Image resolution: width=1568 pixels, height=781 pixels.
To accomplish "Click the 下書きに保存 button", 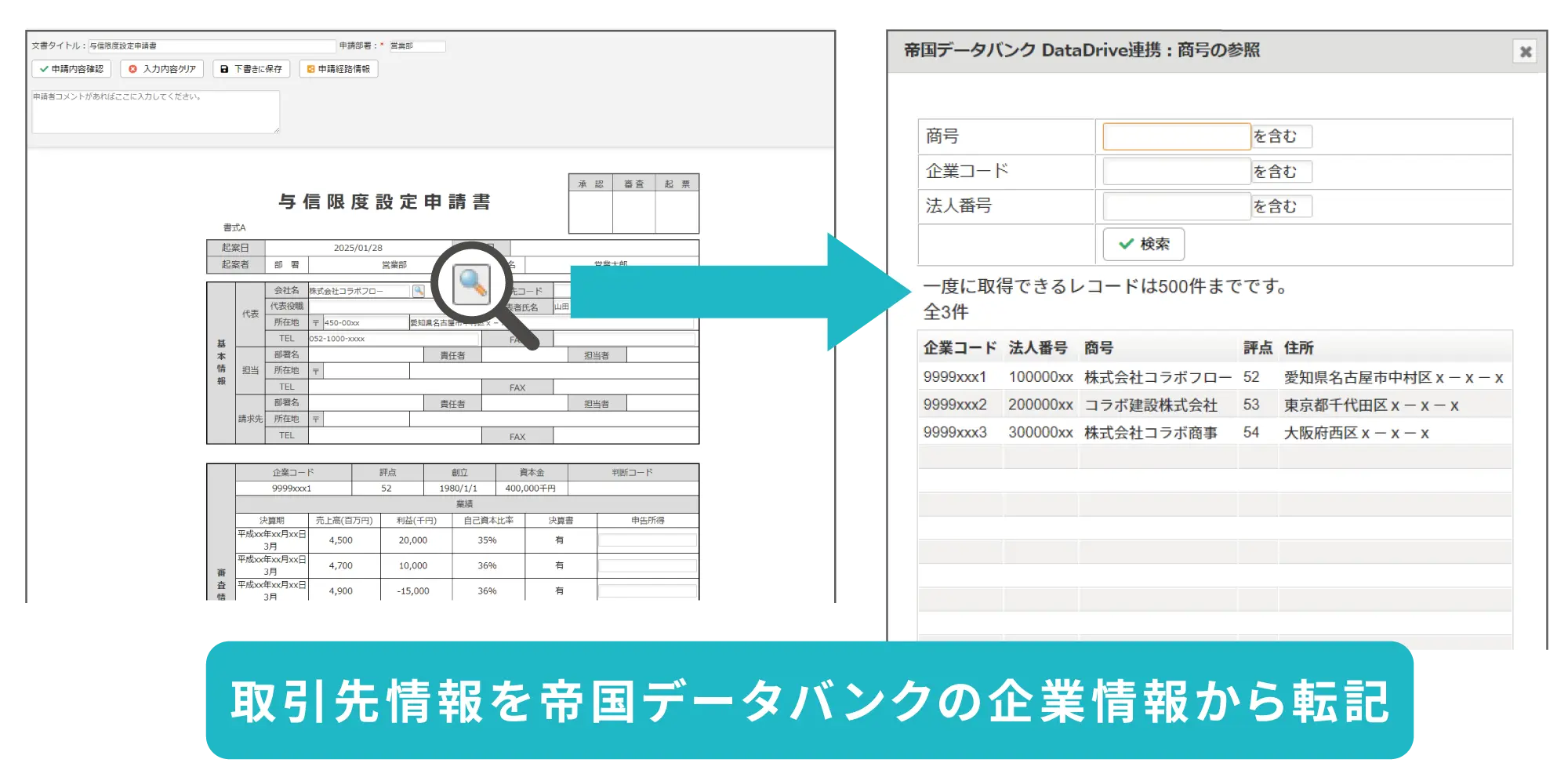I will pos(251,69).
